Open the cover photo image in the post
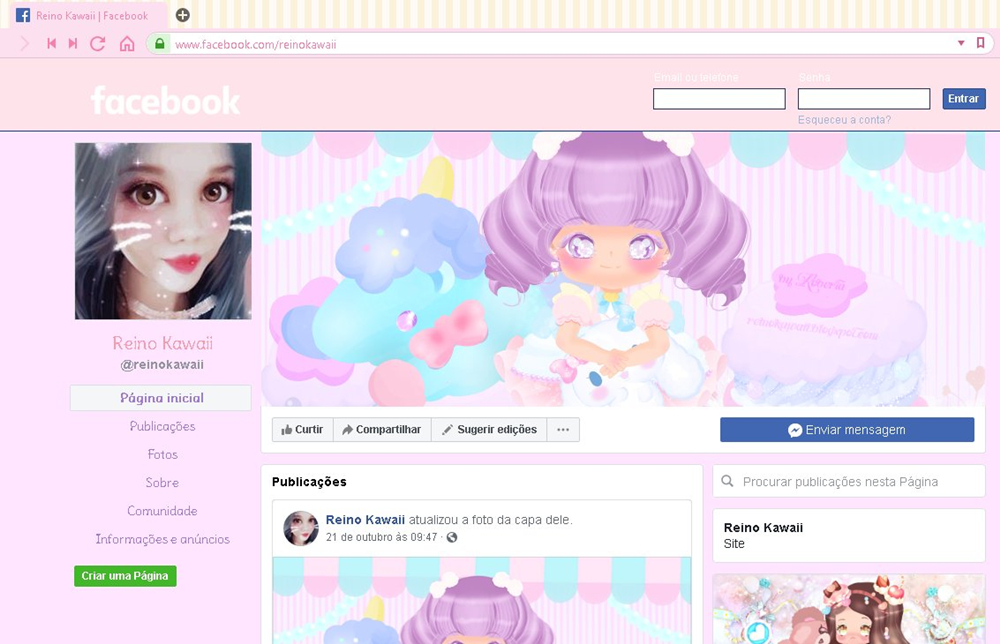This screenshot has height=644, width=1000. [x=482, y=601]
